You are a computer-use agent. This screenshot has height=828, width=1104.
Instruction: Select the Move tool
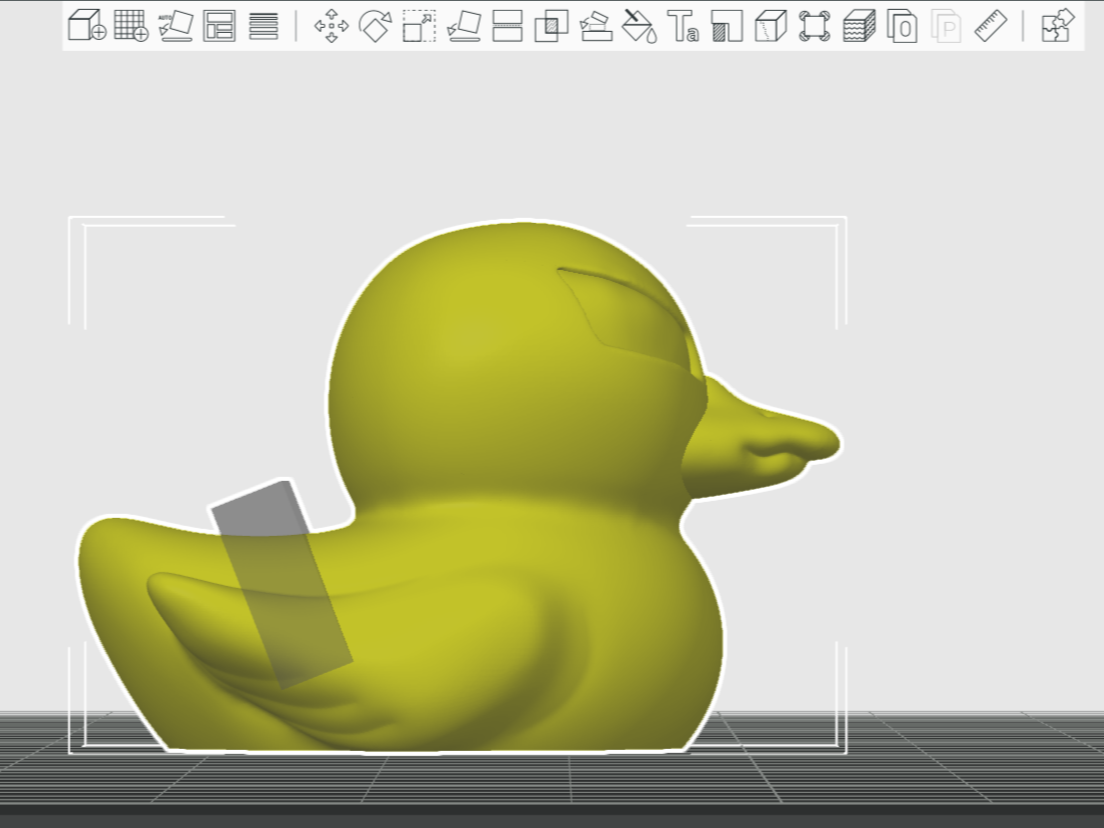tap(331, 26)
